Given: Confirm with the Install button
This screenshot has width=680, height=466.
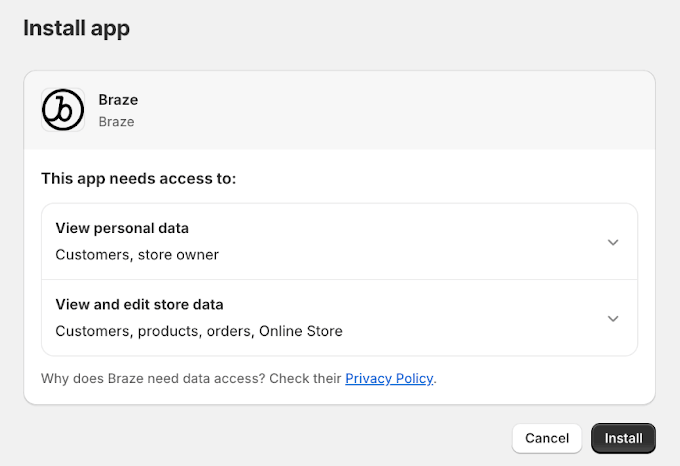Looking at the screenshot, I should coord(623,438).
